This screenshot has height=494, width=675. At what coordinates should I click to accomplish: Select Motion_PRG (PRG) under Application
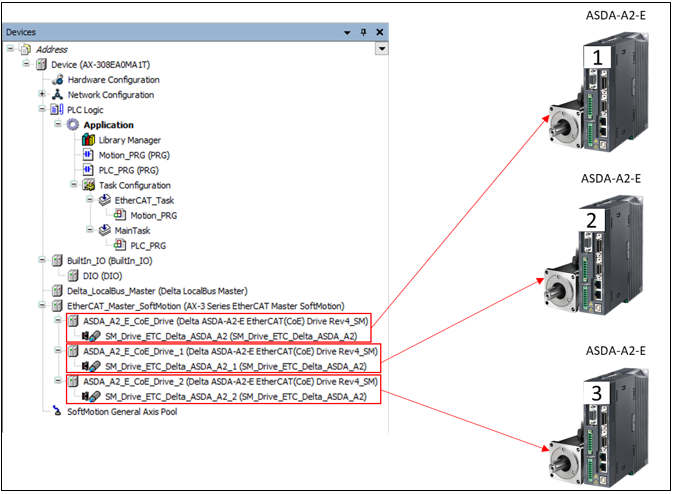(x=138, y=155)
